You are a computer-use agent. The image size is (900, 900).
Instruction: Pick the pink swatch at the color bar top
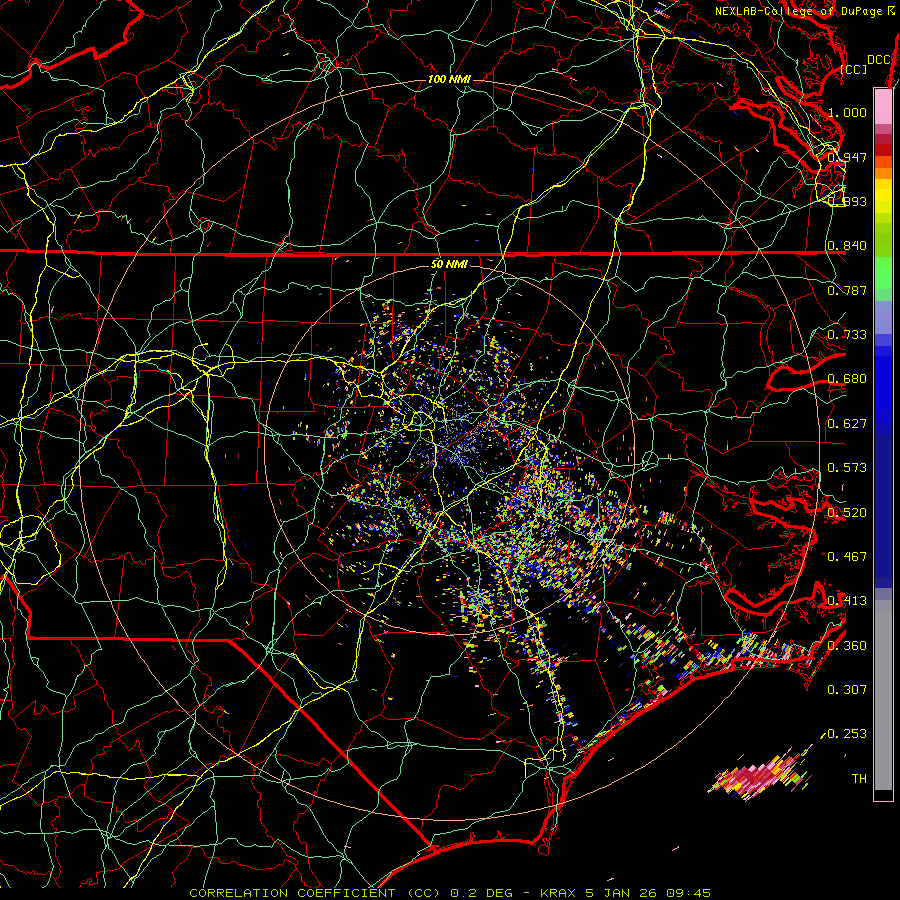click(x=883, y=106)
